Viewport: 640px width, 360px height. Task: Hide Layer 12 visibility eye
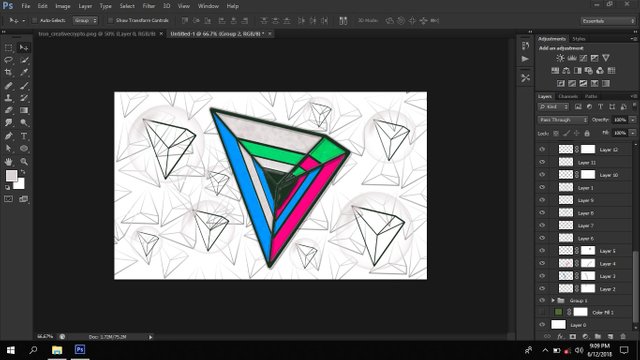542,149
